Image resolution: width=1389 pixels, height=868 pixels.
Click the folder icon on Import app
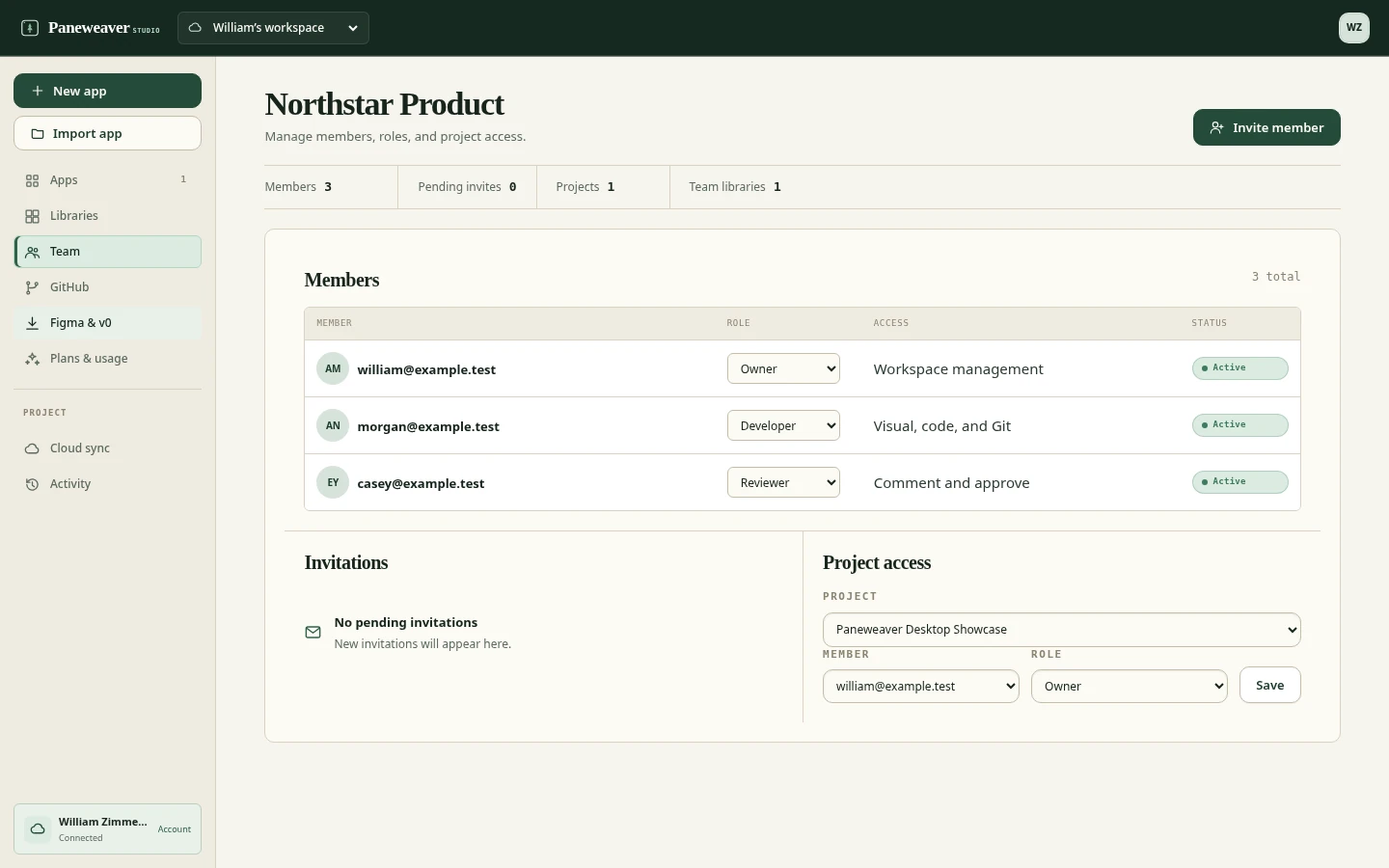38,134
